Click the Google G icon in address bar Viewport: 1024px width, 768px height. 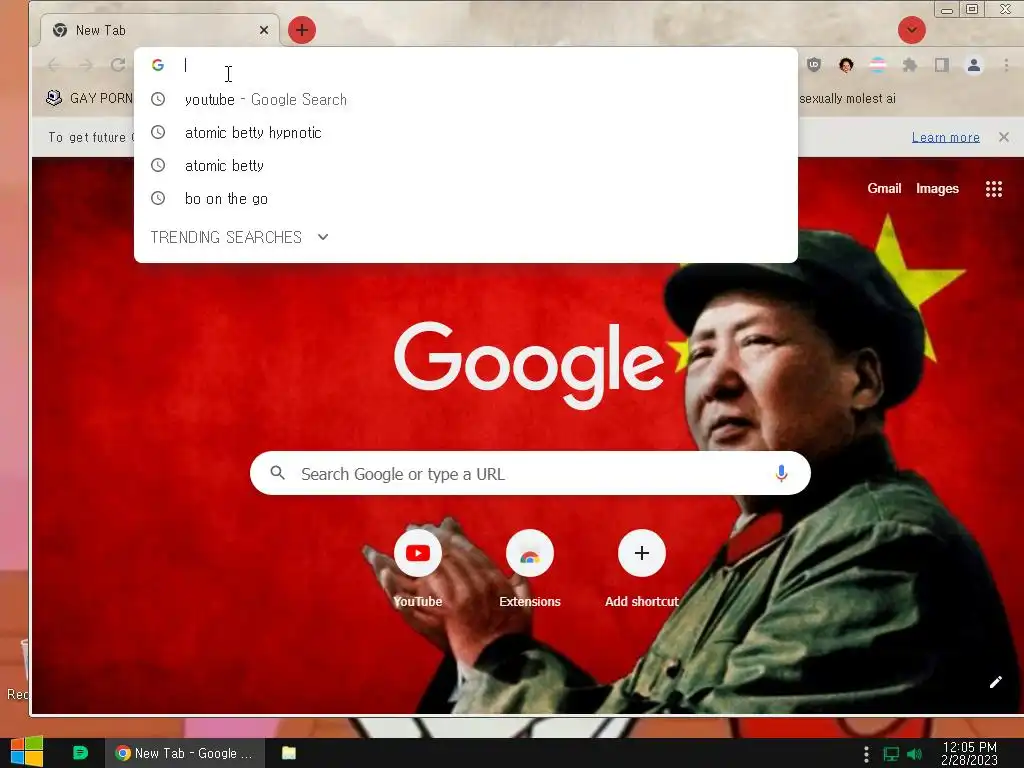click(157, 65)
